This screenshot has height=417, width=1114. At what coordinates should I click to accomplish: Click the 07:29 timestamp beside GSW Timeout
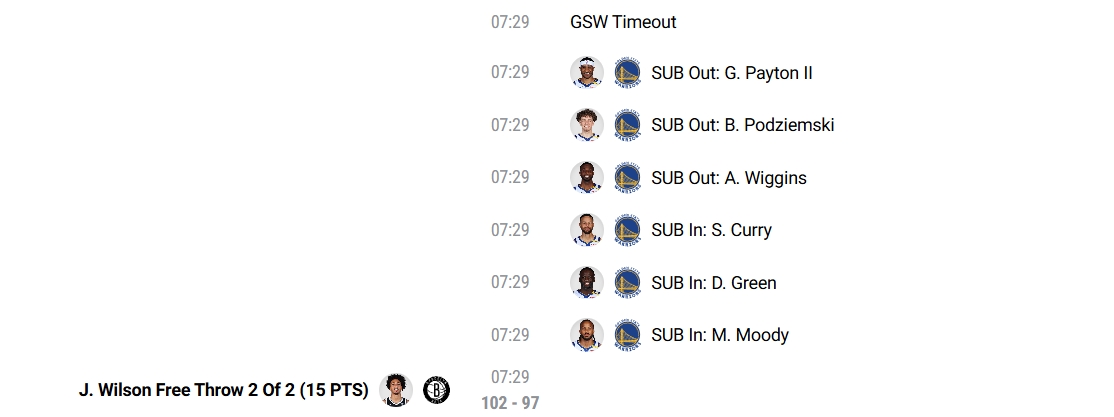point(510,22)
